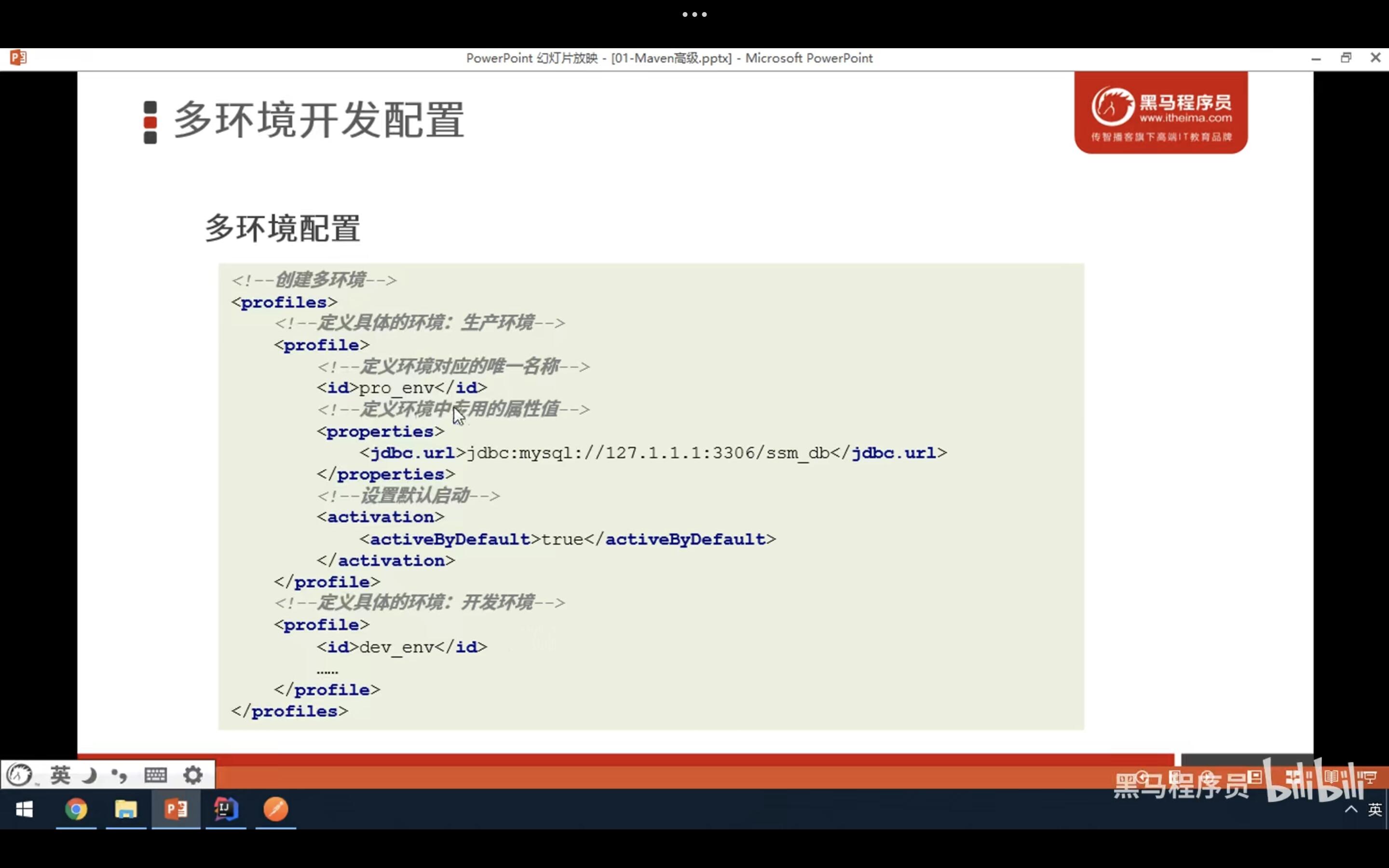Click the comment 创建多环境
Viewport: 1389px width, 868px height.
(x=313, y=280)
